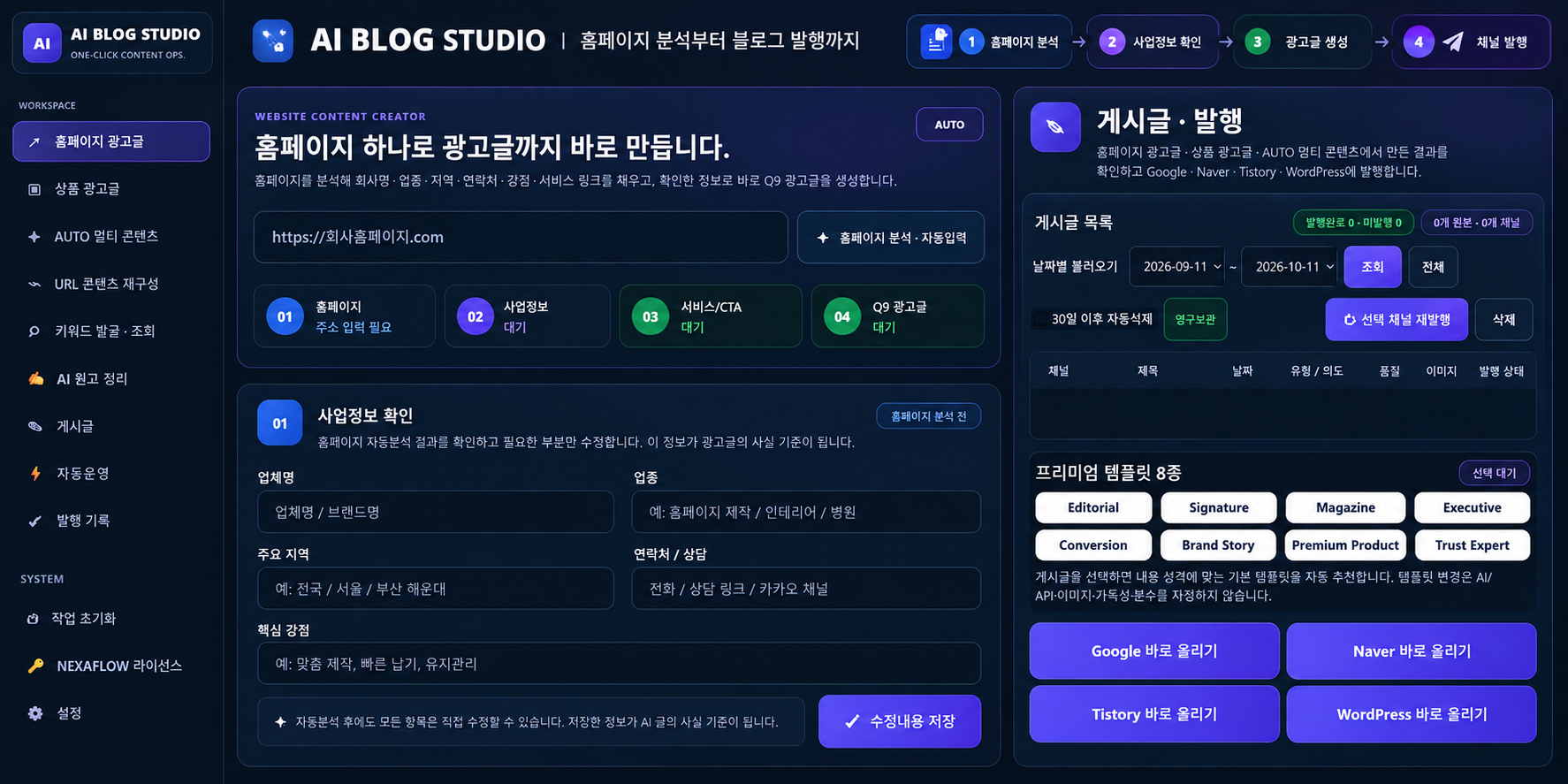Click the 작업 초기화 reset icon
1568x784 pixels.
pyautogui.click(x=33, y=619)
